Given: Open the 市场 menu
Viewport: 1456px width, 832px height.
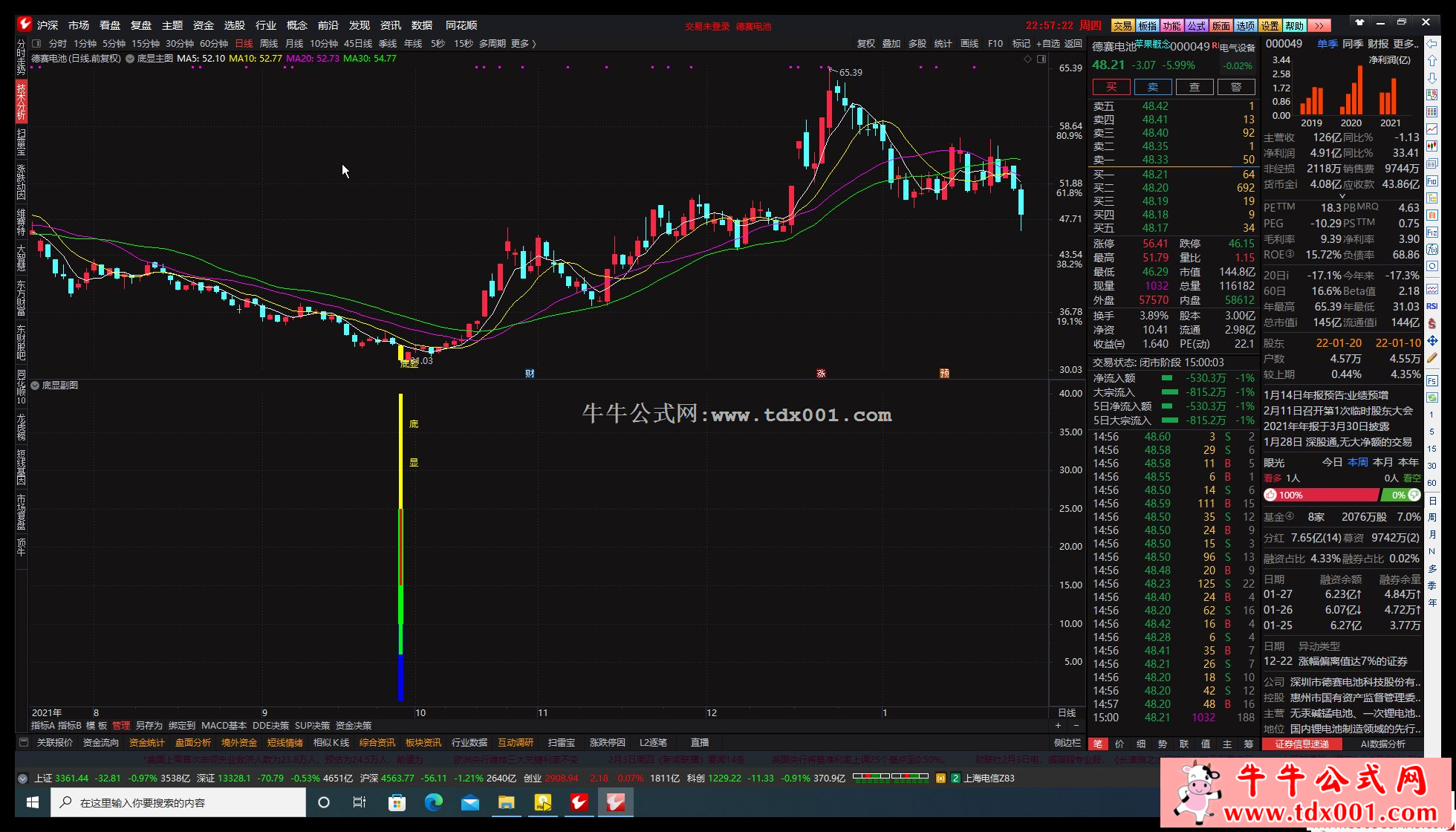Looking at the screenshot, I should [x=79, y=25].
